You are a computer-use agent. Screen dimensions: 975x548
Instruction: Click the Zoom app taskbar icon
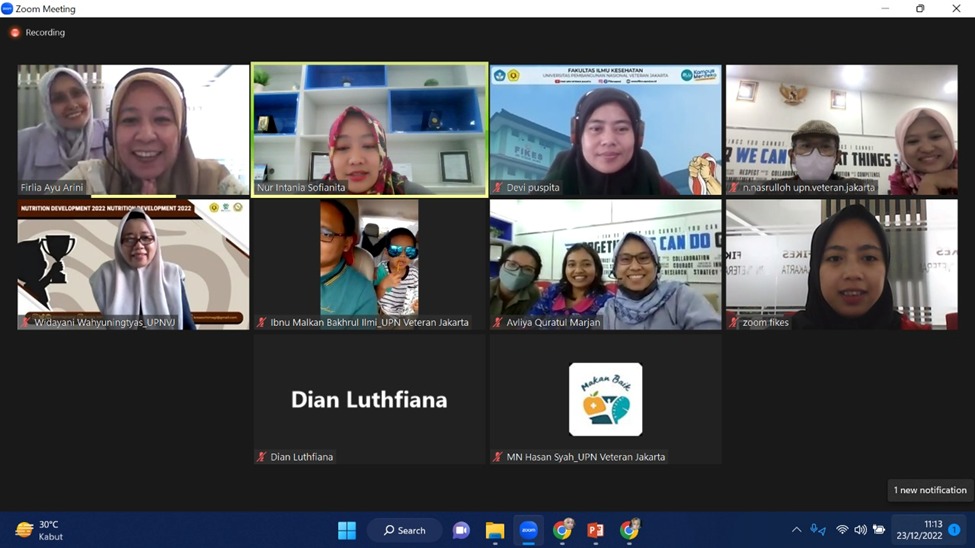point(529,530)
